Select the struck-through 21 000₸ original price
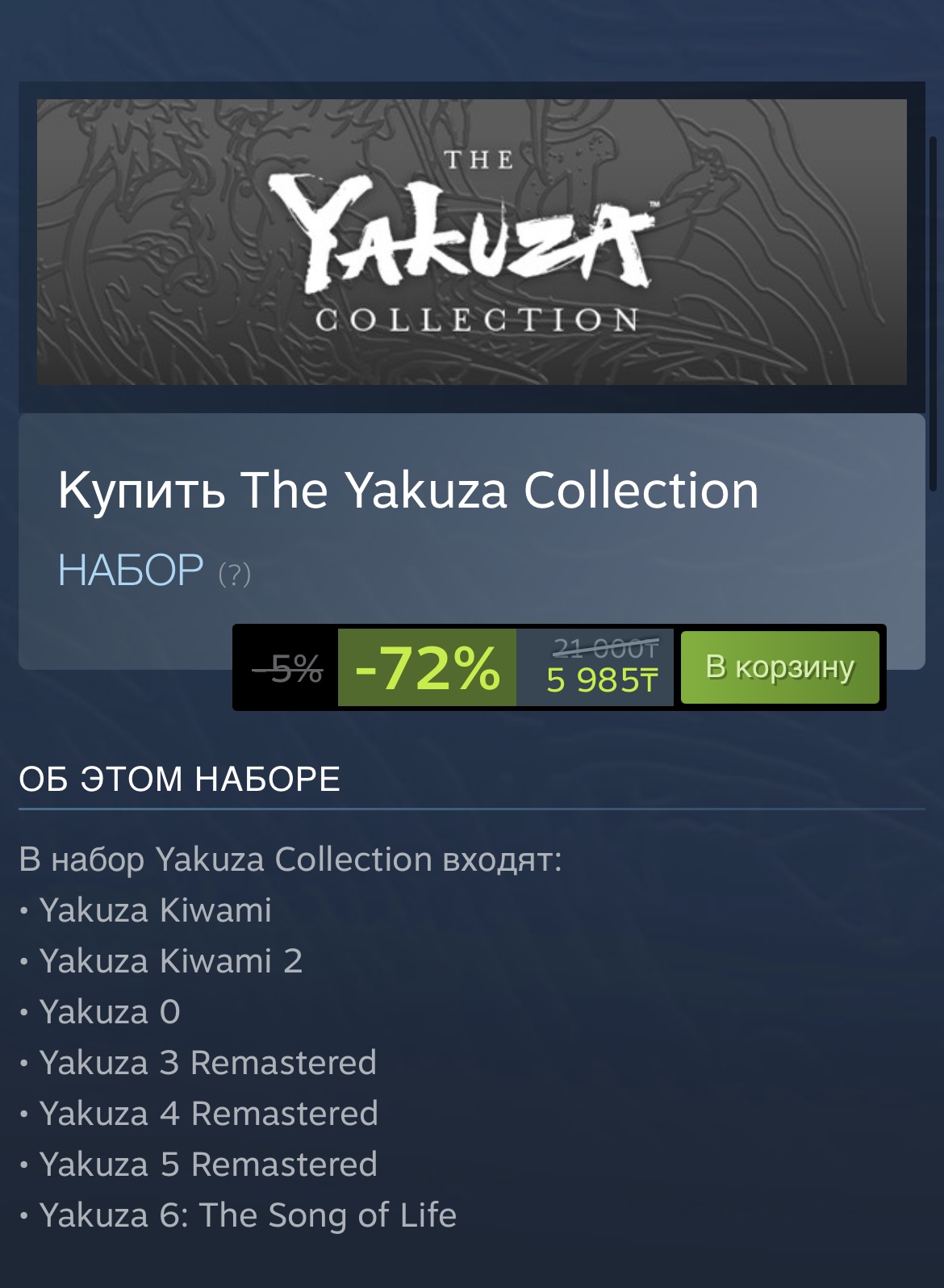The width and height of the screenshot is (944, 1288). click(605, 647)
